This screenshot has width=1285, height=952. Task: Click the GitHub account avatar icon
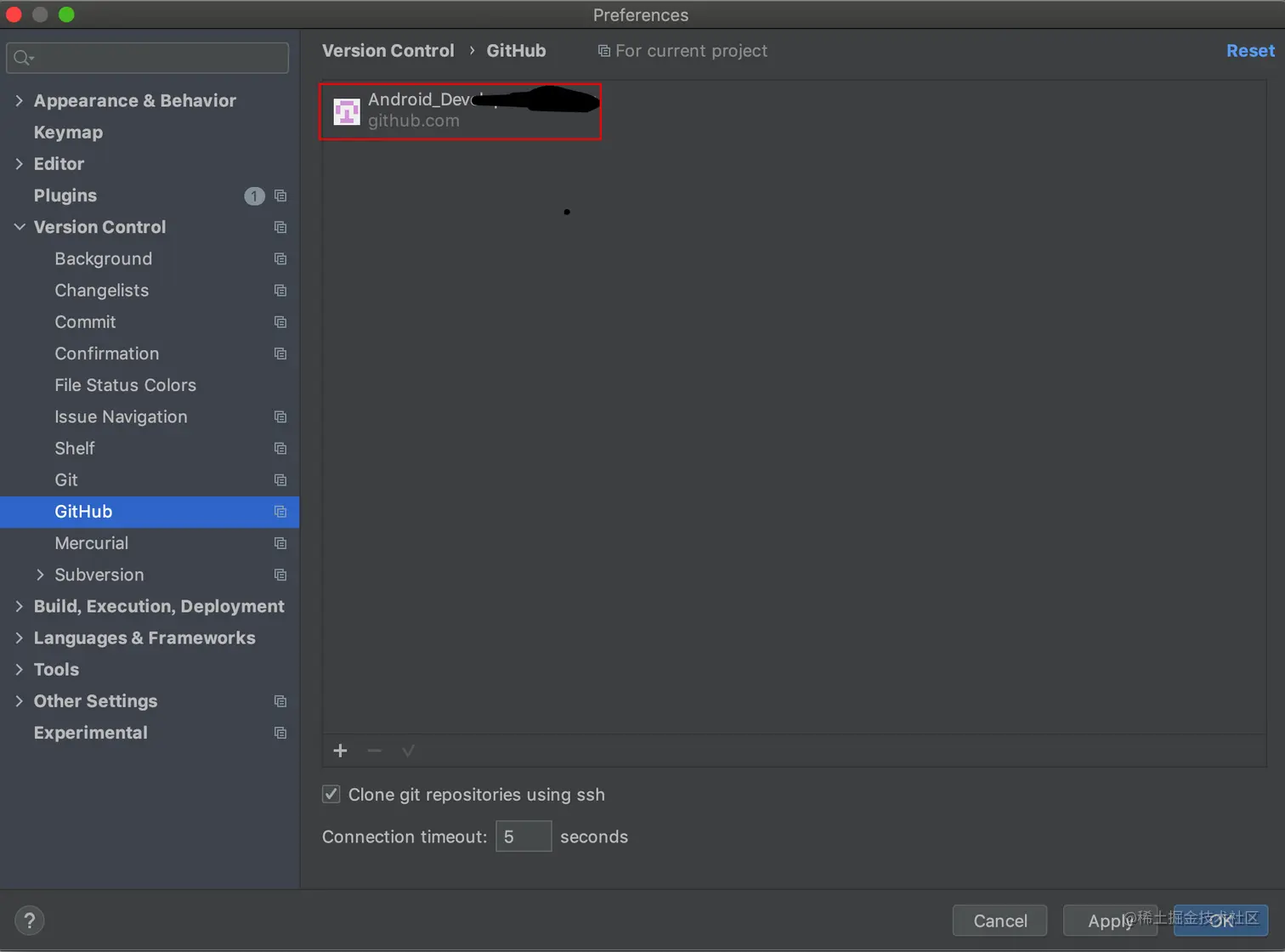point(347,111)
